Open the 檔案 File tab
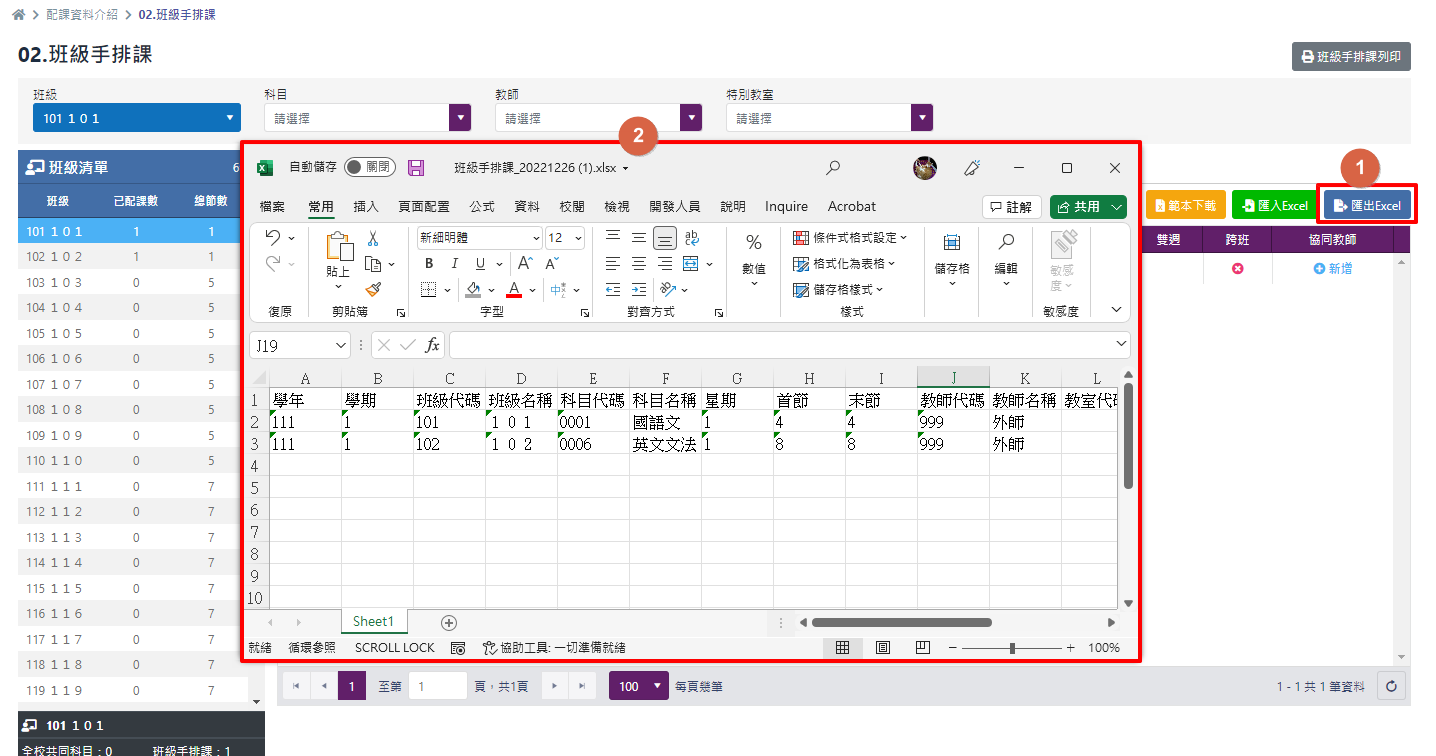Image resolution: width=1436 pixels, height=756 pixels. click(272, 207)
